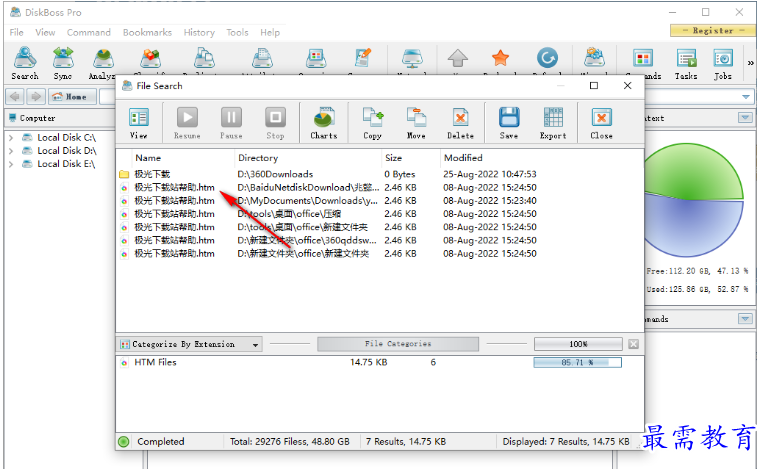Open the Context panel dropdown arrow
The image size is (764, 469).
745,118
